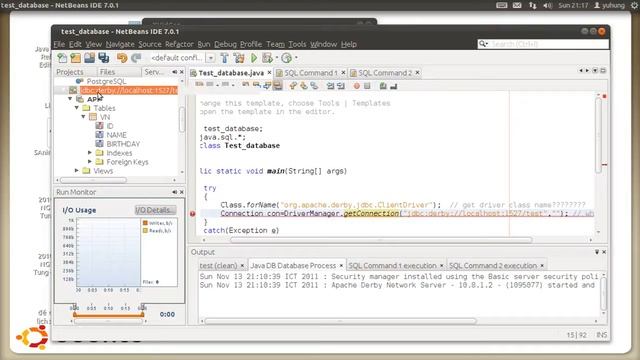Viewport: 640px width, 360px height.
Task: Switch to the SQL Command 1 editor tab
Action: click(310, 73)
